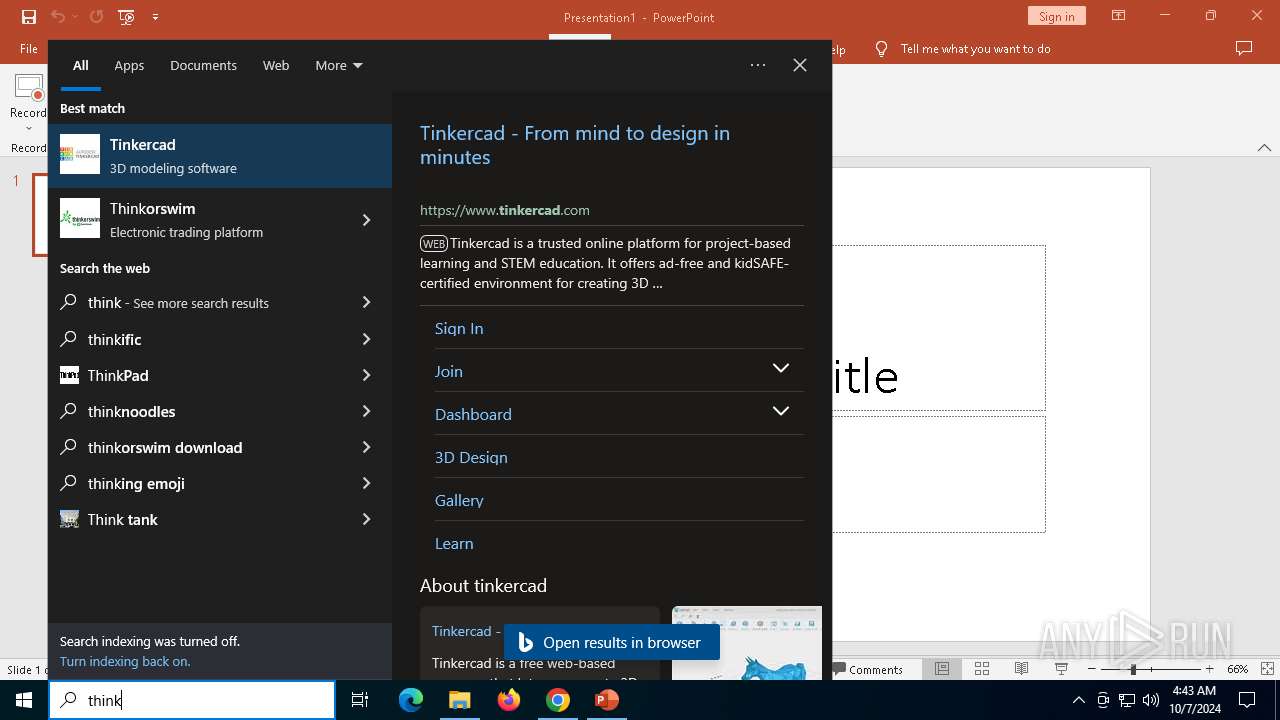1280x720 pixels.
Task: Expand arrow beside ThinkPad suggestion
Action: pos(366,375)
